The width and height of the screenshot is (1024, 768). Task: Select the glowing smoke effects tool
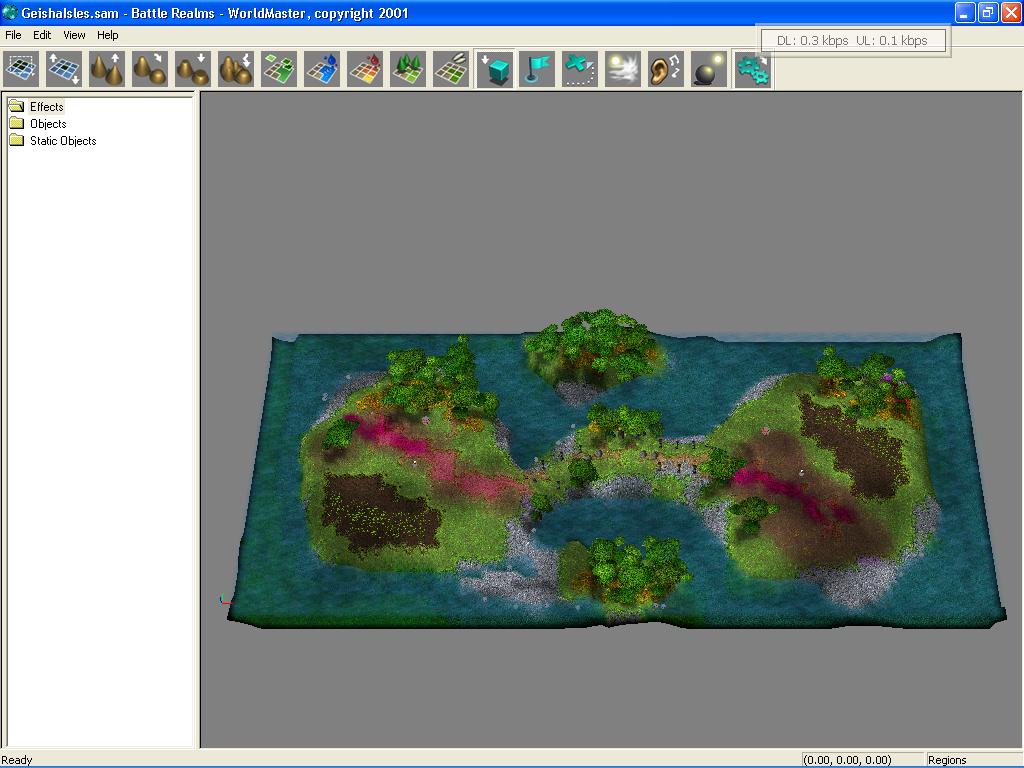tap(623, 69)
